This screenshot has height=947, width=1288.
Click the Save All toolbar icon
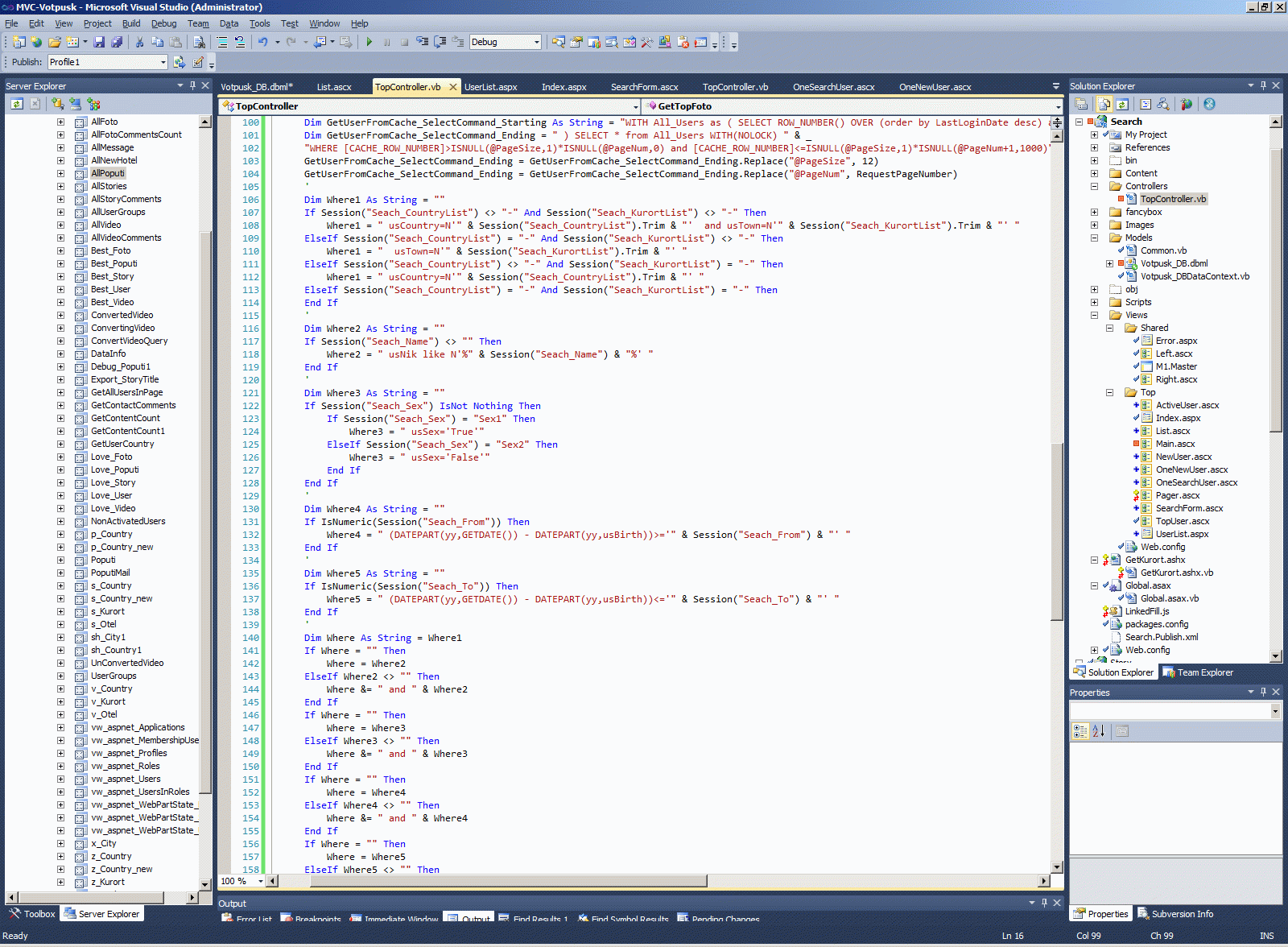pyautogui.click(x=117, y=42)
